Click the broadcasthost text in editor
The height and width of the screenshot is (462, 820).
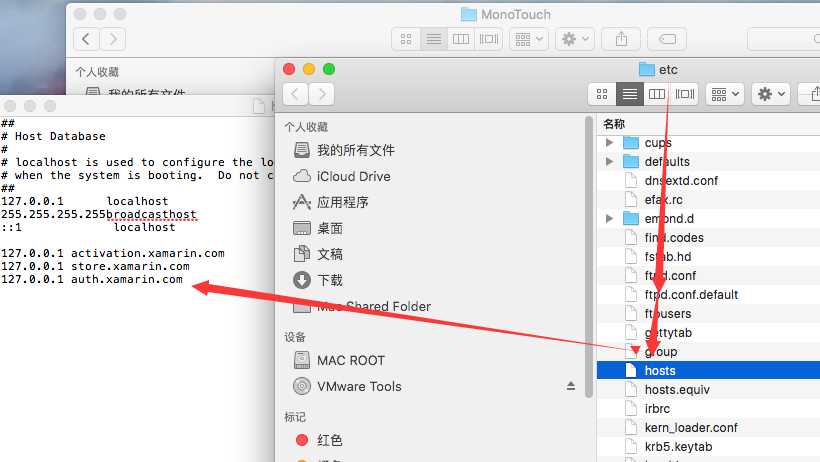(151, 214)
